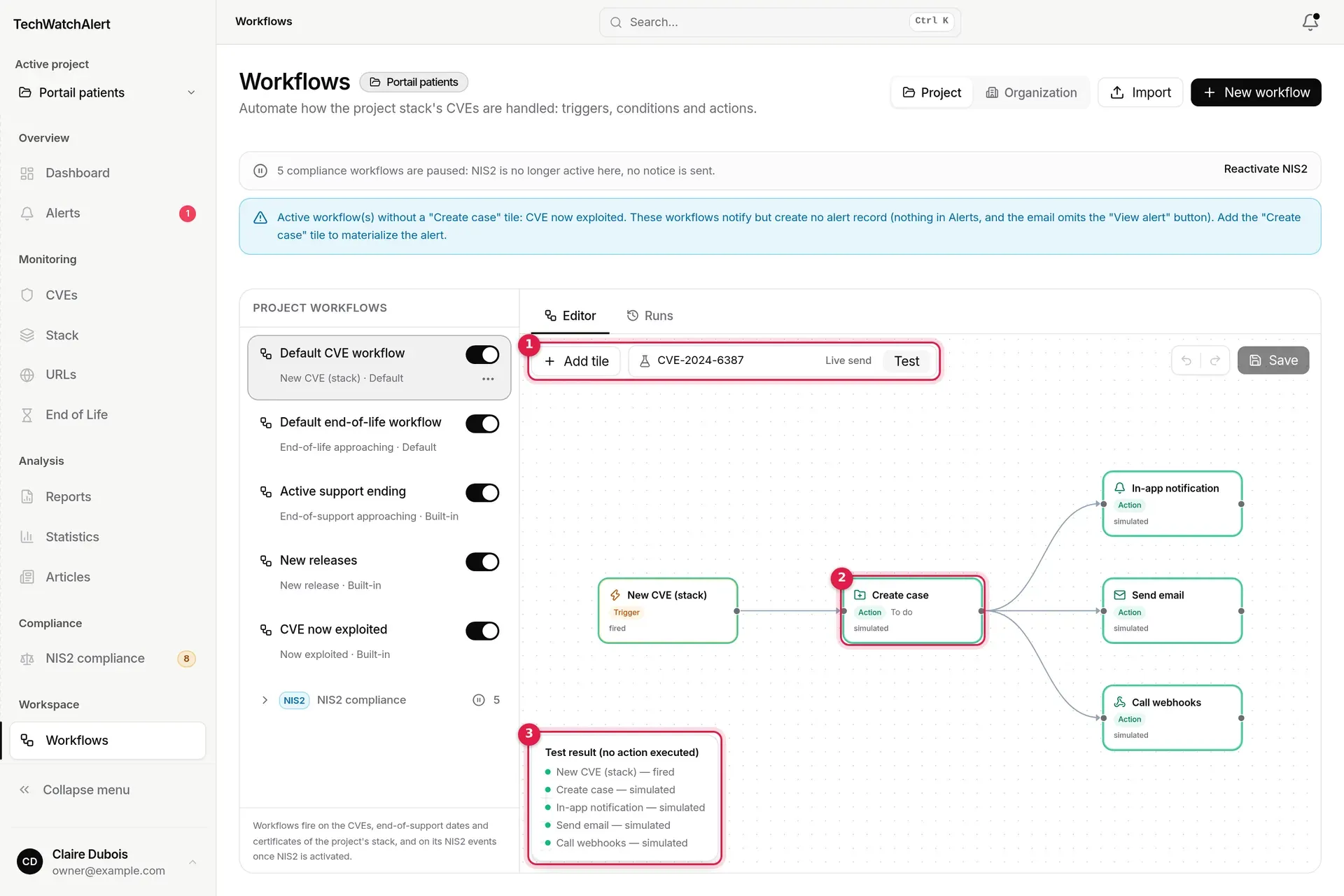Toggle the Default end-of-life workflow switch
Image resolution: width=1344 pixels, height=896 pixels.
tap(482, 423)
